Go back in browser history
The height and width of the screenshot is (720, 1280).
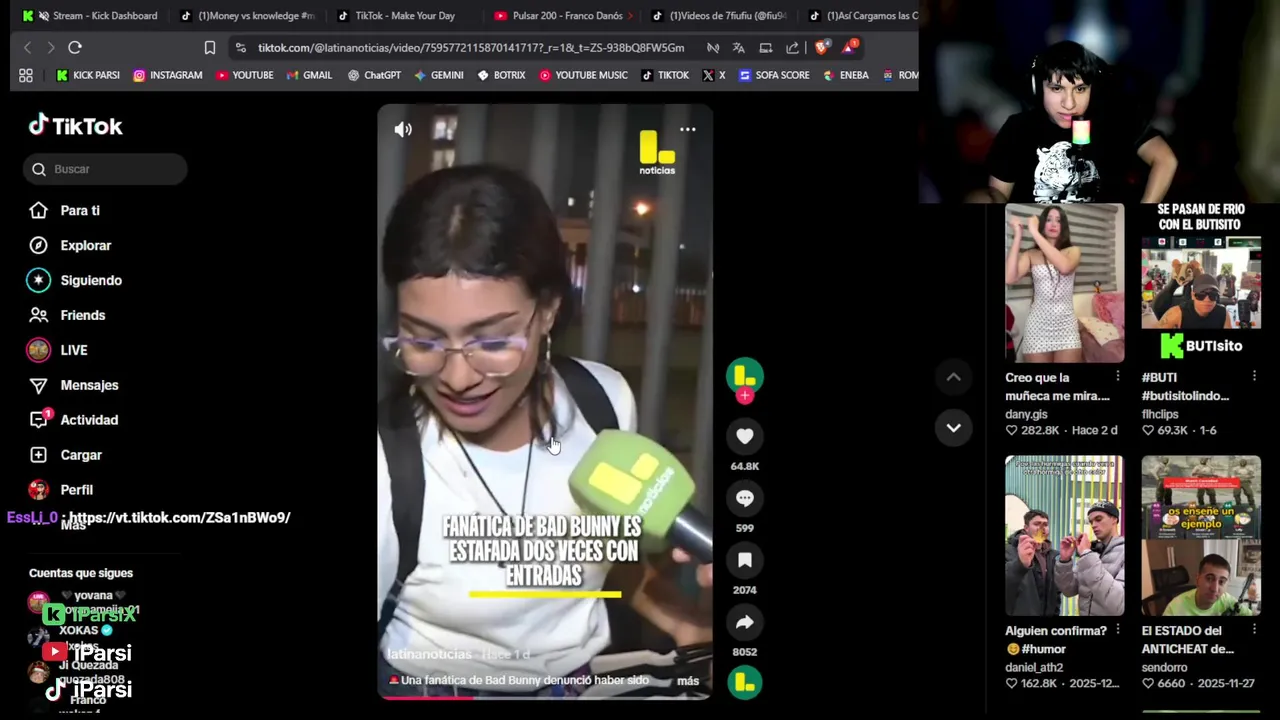[27, 47]
